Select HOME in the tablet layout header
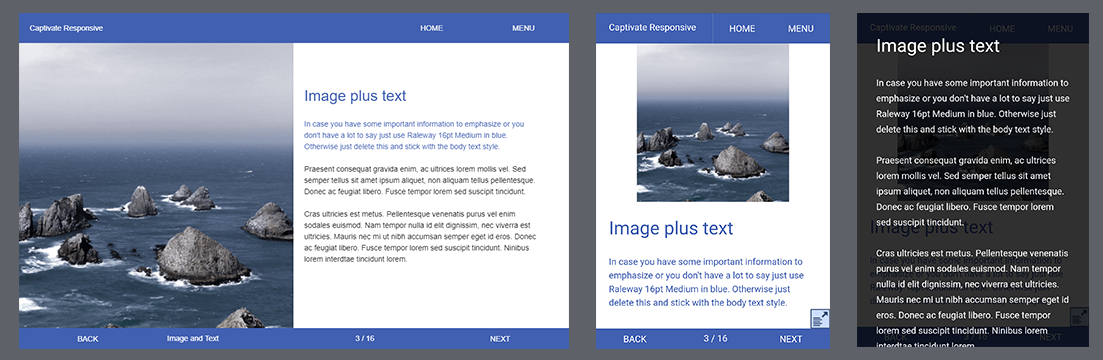 [x=742, y=29]
